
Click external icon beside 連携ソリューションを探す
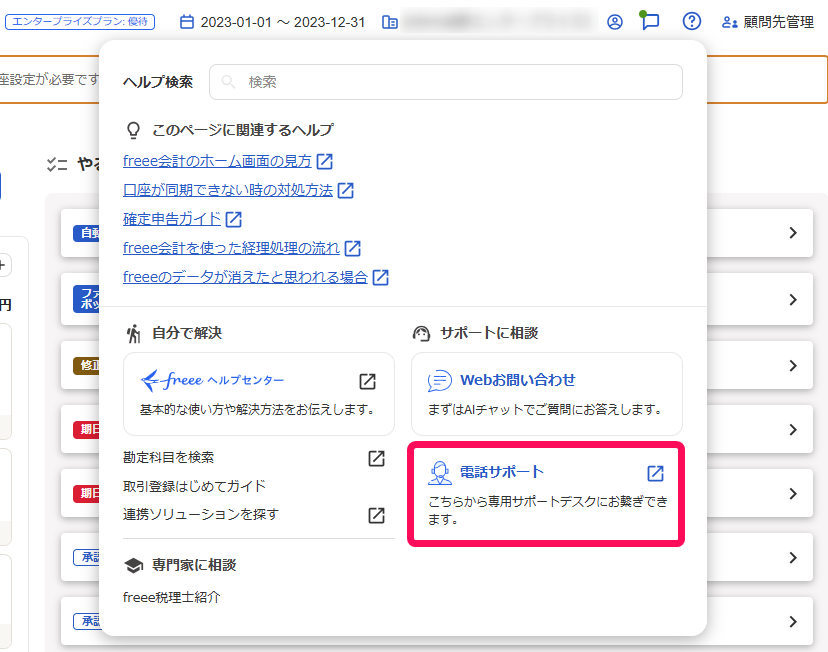coord(377,515)
